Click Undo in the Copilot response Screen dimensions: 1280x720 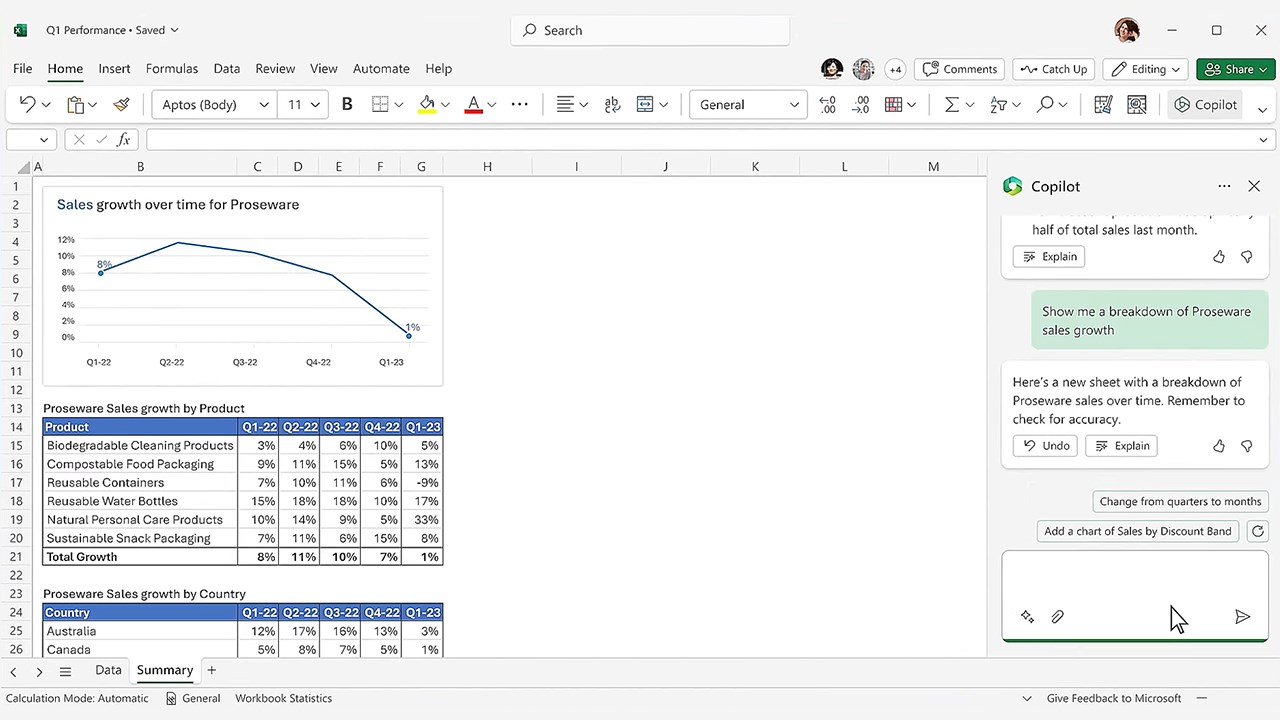tap(1045, 446)
